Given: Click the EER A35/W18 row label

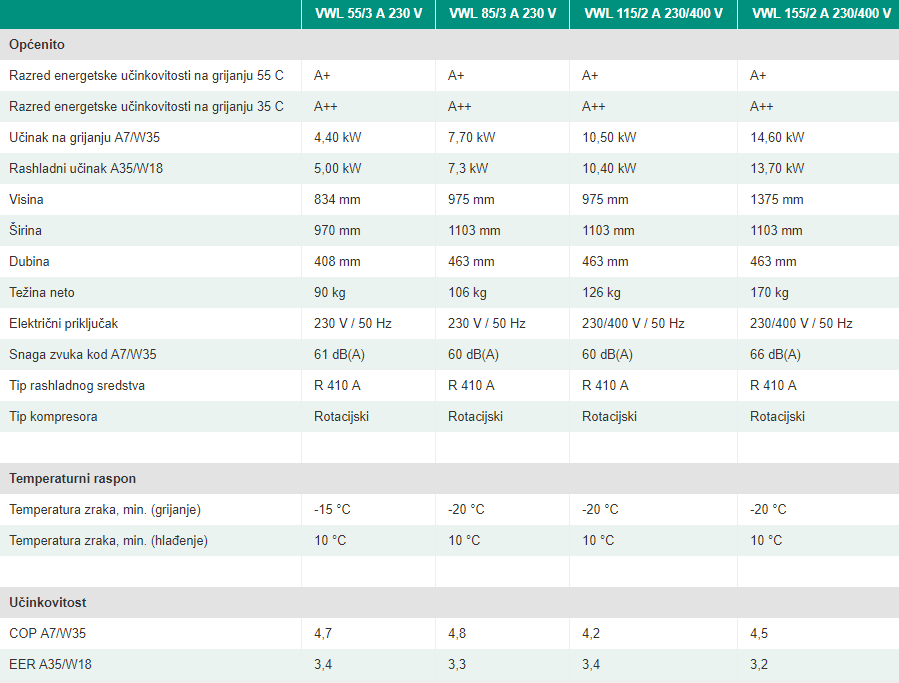Looking at the screenshot, I should pyautogui.click(x=50, y=665).
